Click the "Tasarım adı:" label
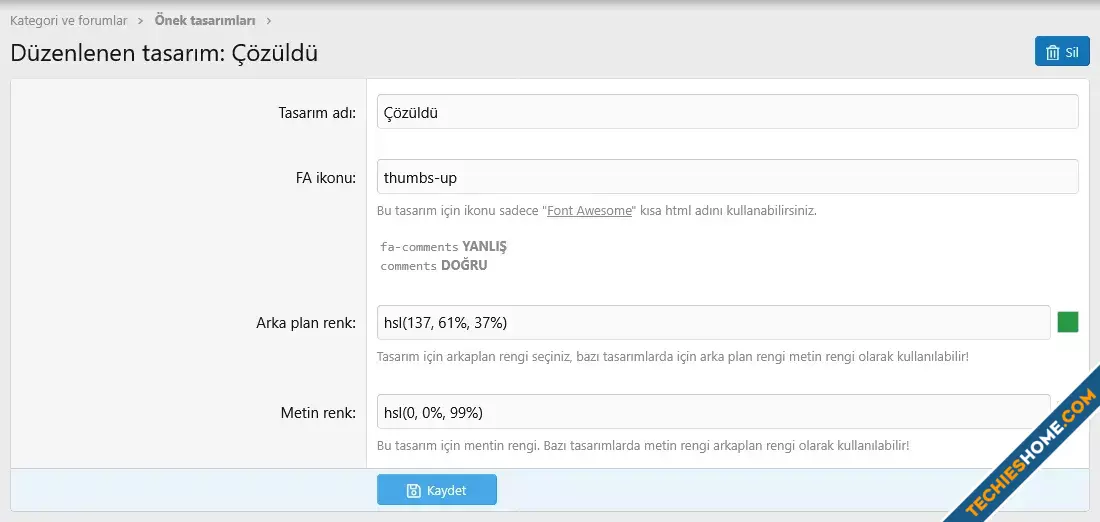 click(x=317, y=113)
